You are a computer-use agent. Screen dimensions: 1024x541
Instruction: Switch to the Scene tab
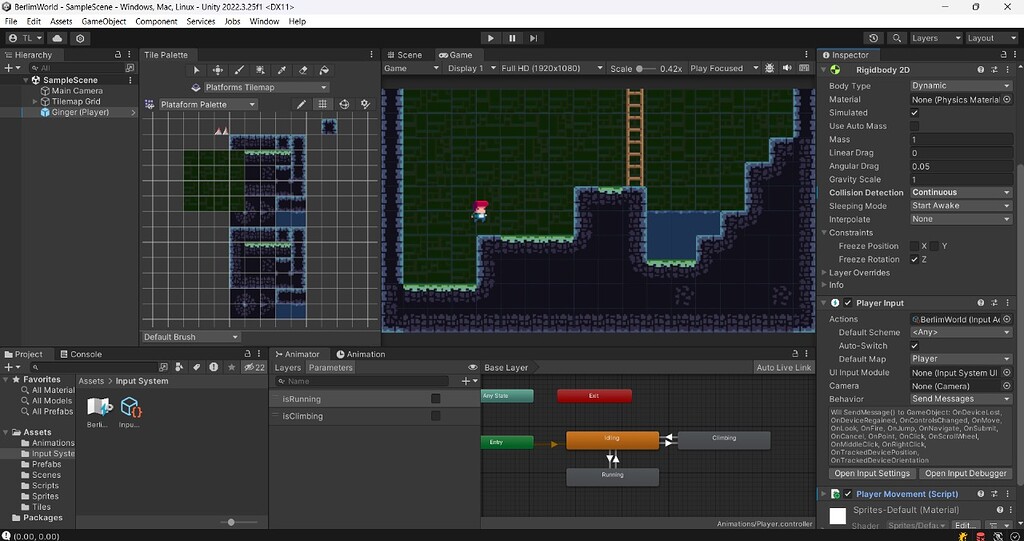tap(404, 55)
